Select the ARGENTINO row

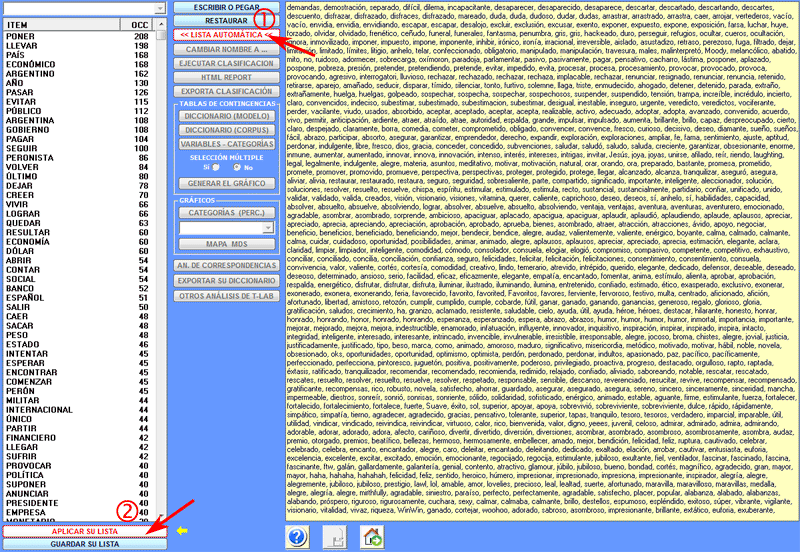[x=79, y=73]
